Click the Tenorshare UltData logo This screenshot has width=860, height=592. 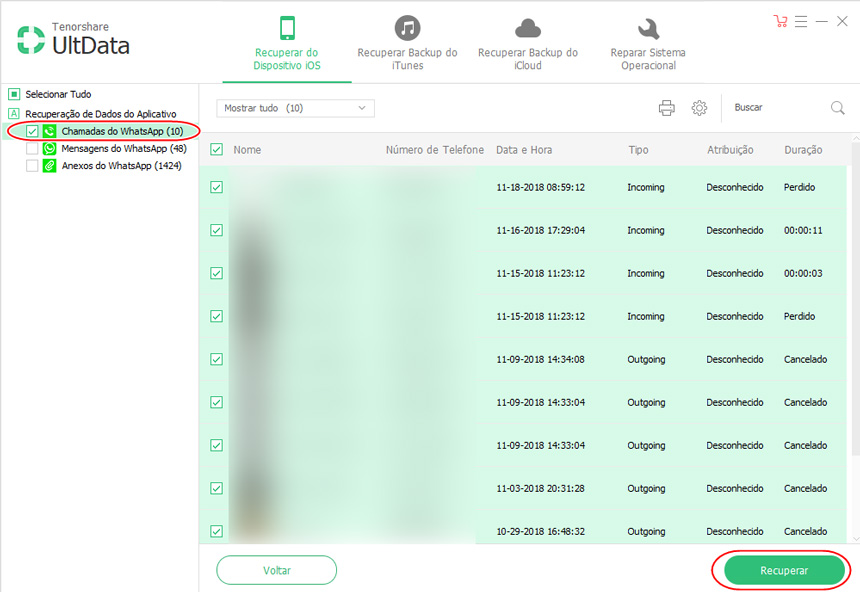pos(73,40)
